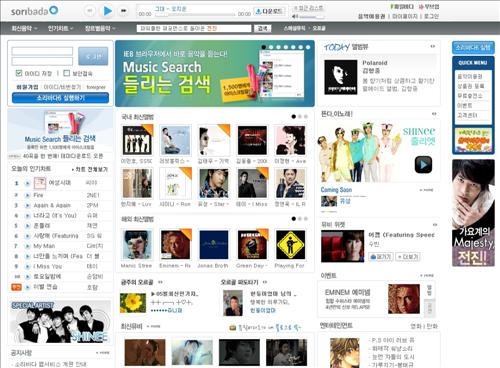Click the search input field
Screen dimensions: 500x368
click(x=194, y=29)
